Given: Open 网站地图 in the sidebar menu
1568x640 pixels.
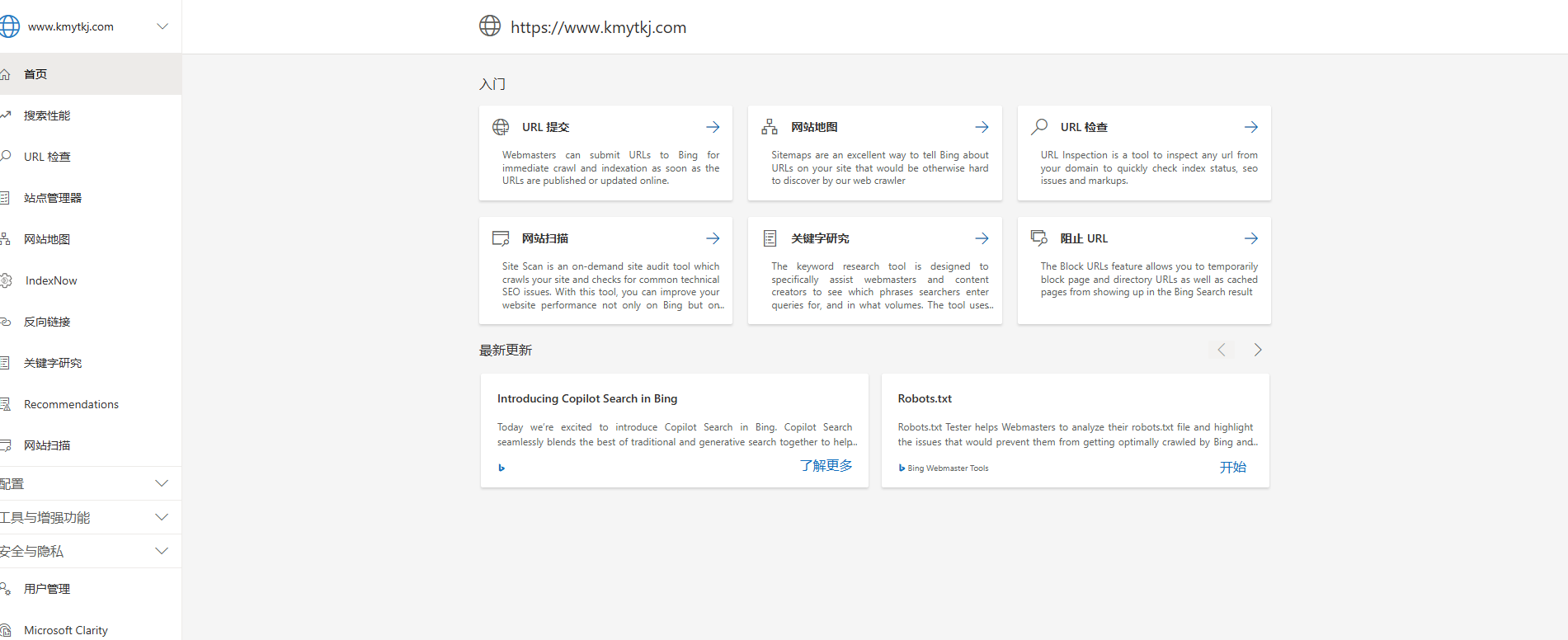Looking at the screenshot, I should pos(91,239).
